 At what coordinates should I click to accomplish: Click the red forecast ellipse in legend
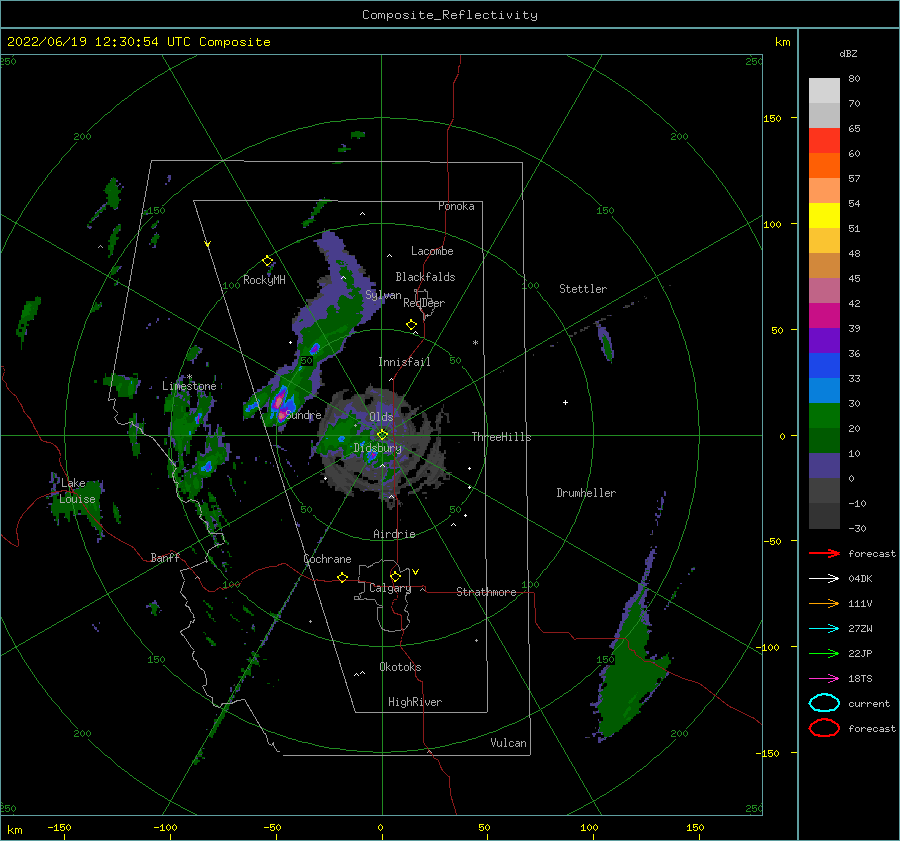[x=824, y=728]
